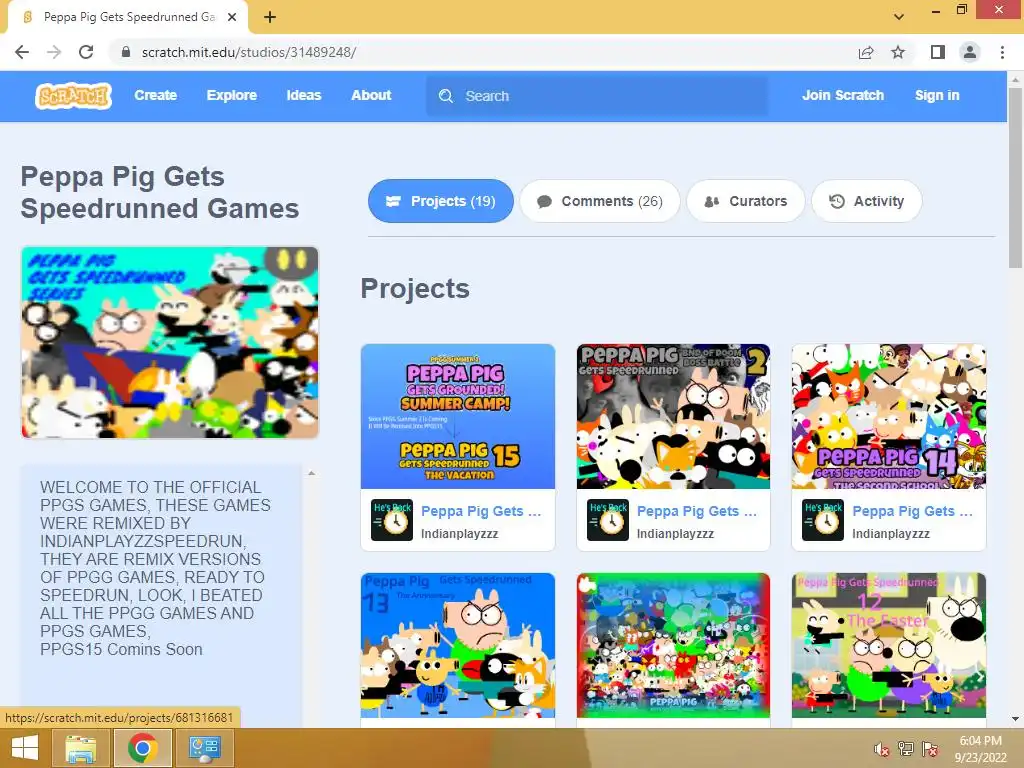Share this page icon in address bar

point(866,52)
